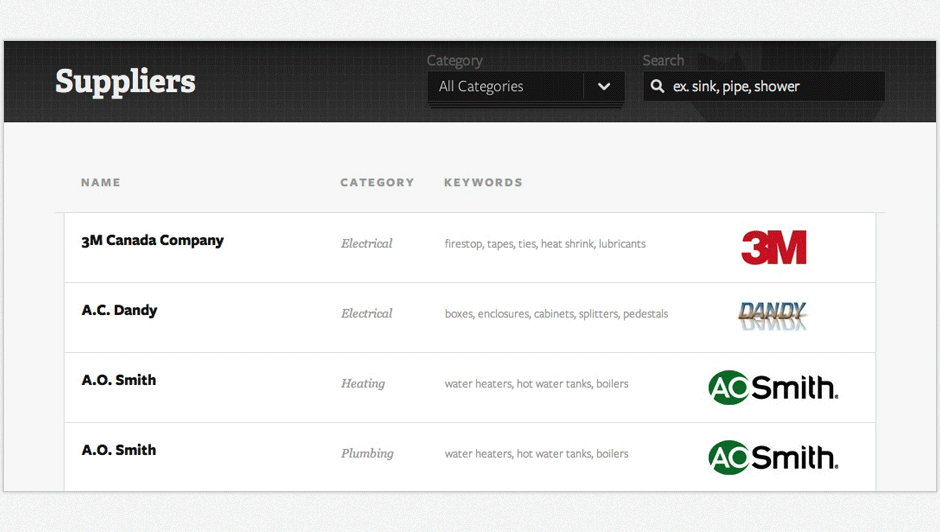Click keywords for A.C. Dandy row
Viewport: 940px width, 532px height.
(x=556, y=314)
